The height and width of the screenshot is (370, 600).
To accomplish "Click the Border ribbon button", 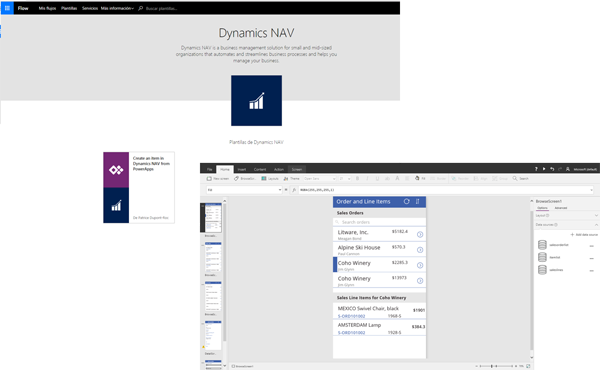I will [x=438, y=179].
